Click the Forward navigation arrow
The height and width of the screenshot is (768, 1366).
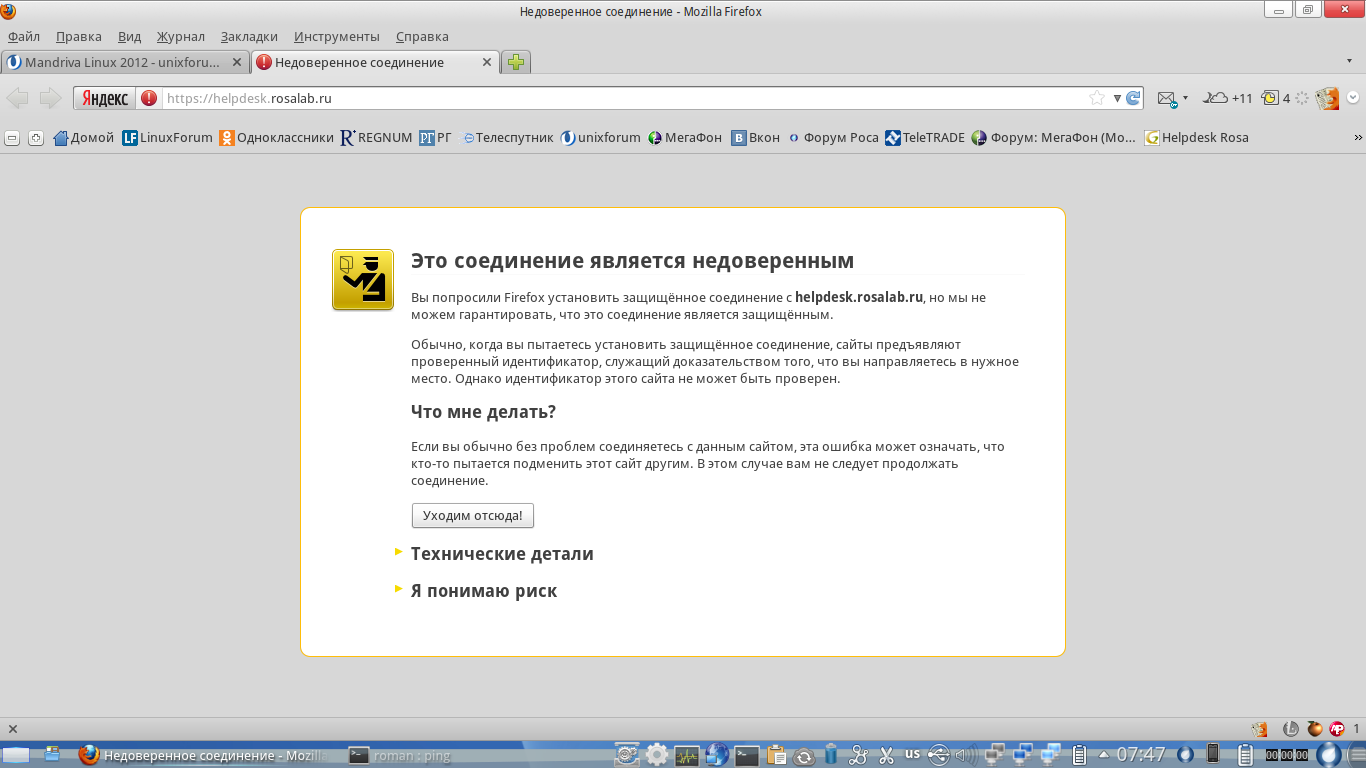point(50,98)
